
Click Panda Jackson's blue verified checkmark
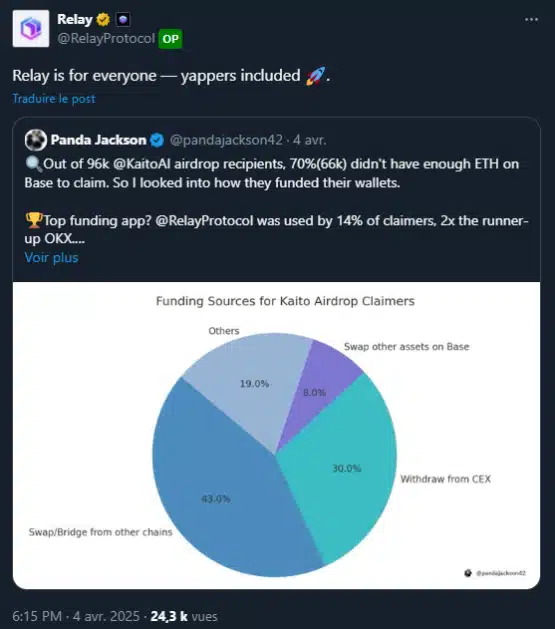[x=157, y=140]
